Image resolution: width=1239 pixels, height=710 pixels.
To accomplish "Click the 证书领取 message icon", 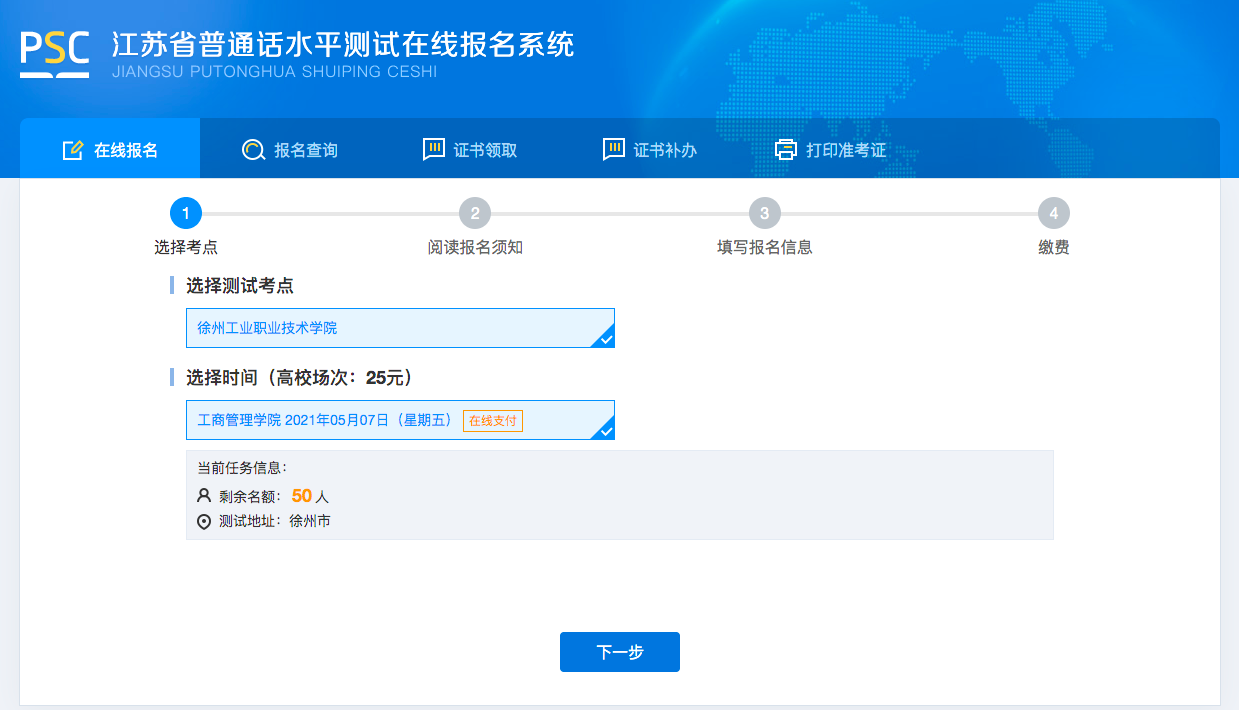I will pyautogui.click(x=433, y=150).
